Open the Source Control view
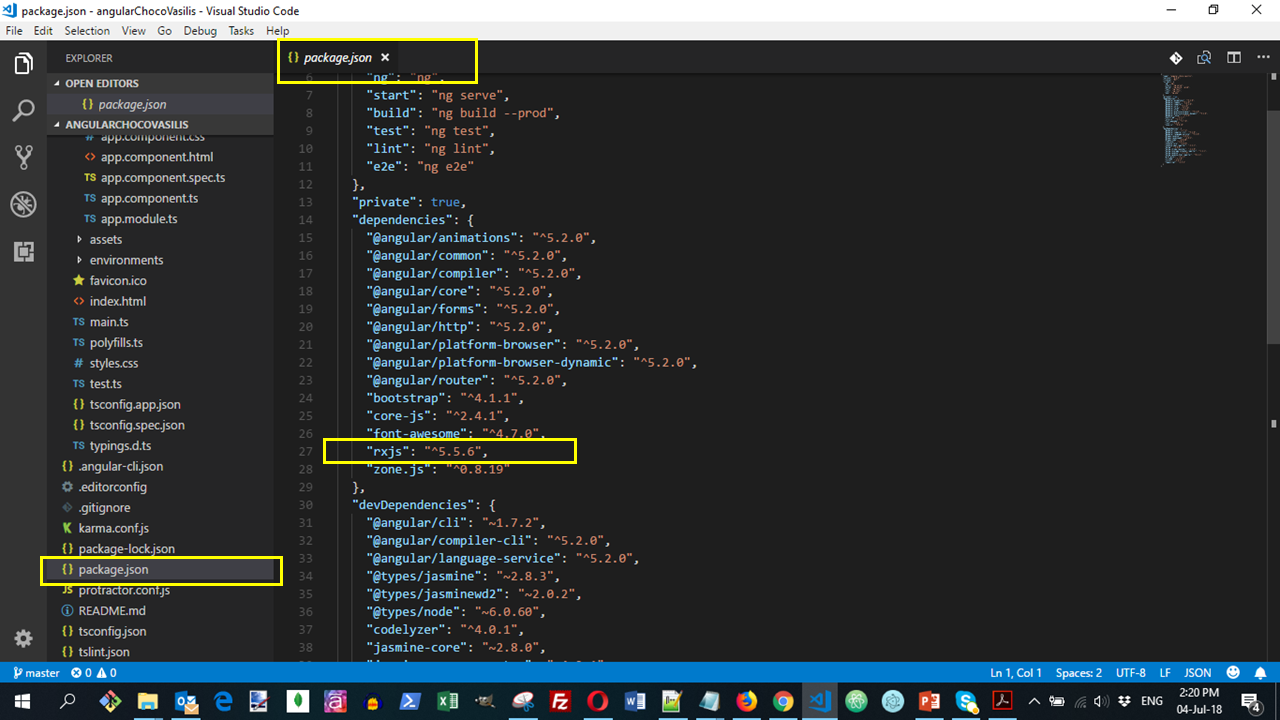The image size is (1280, 720). (23, 157)
